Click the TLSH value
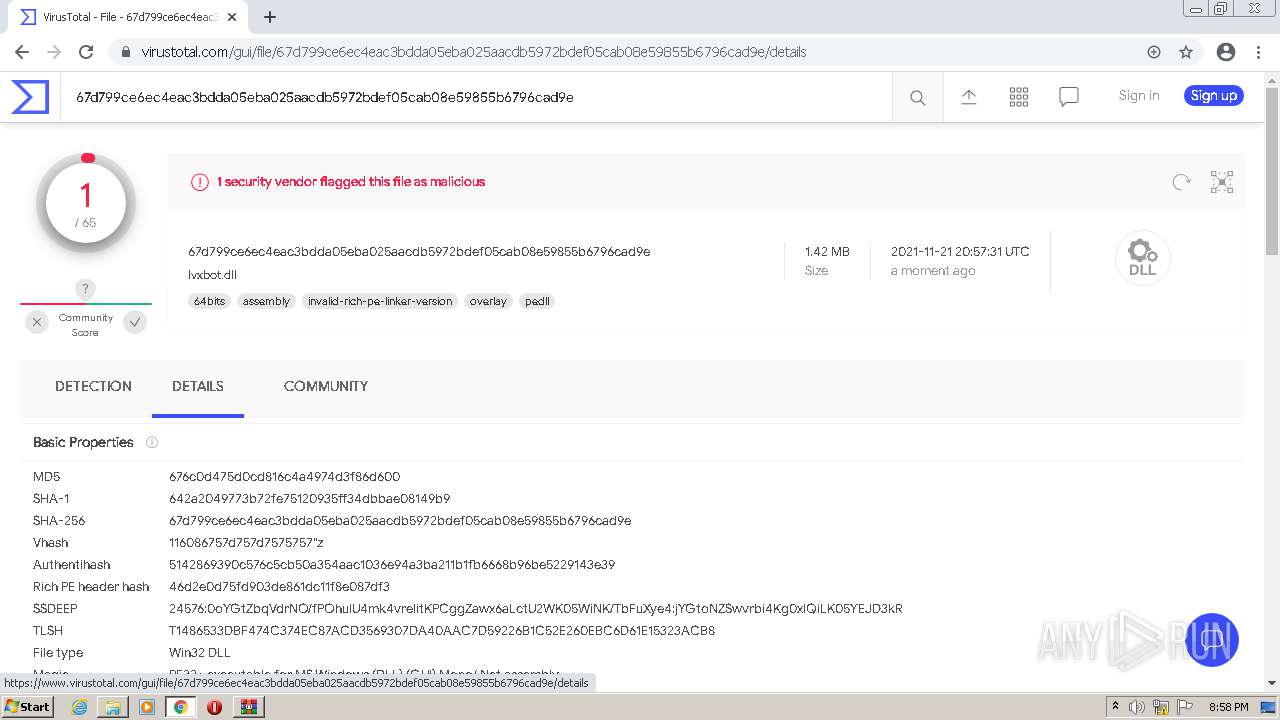 click(x=442, y=631)
